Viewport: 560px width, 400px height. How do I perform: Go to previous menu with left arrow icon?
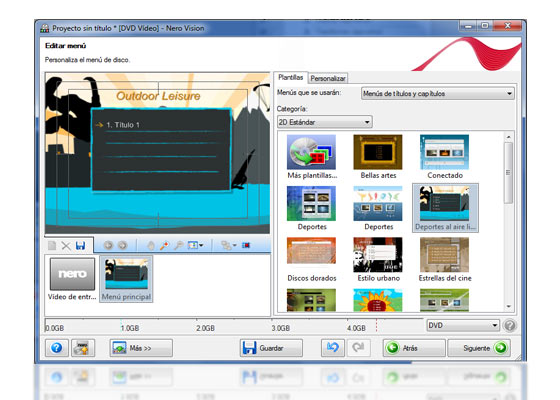[108, 245]
